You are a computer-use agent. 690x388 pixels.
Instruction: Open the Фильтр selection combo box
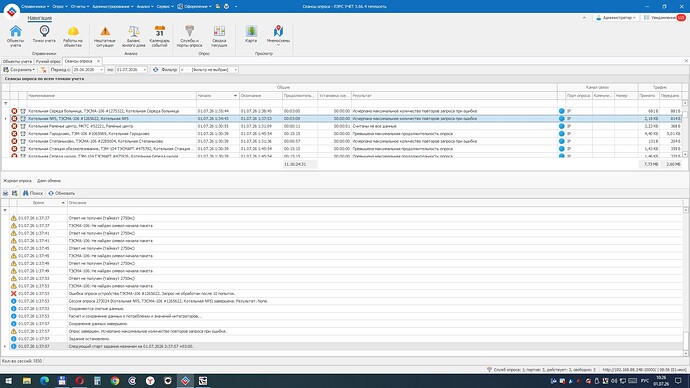pyautogui.click(x=209, y=70)
